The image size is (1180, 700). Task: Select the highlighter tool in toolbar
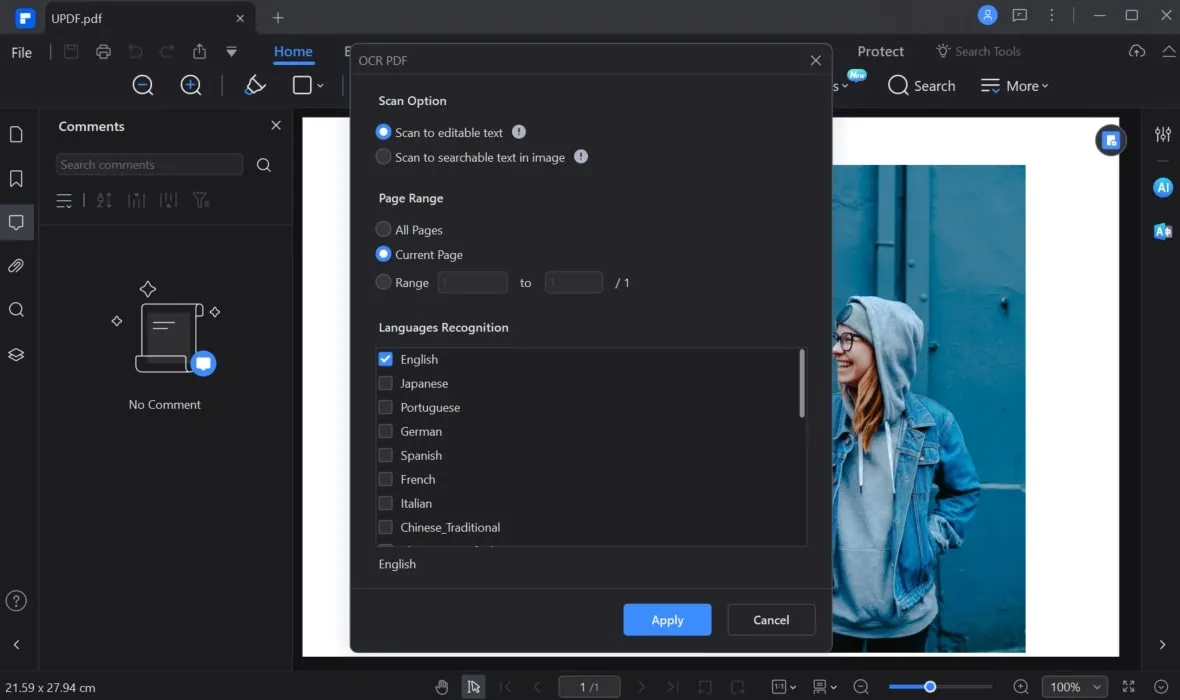255,86
